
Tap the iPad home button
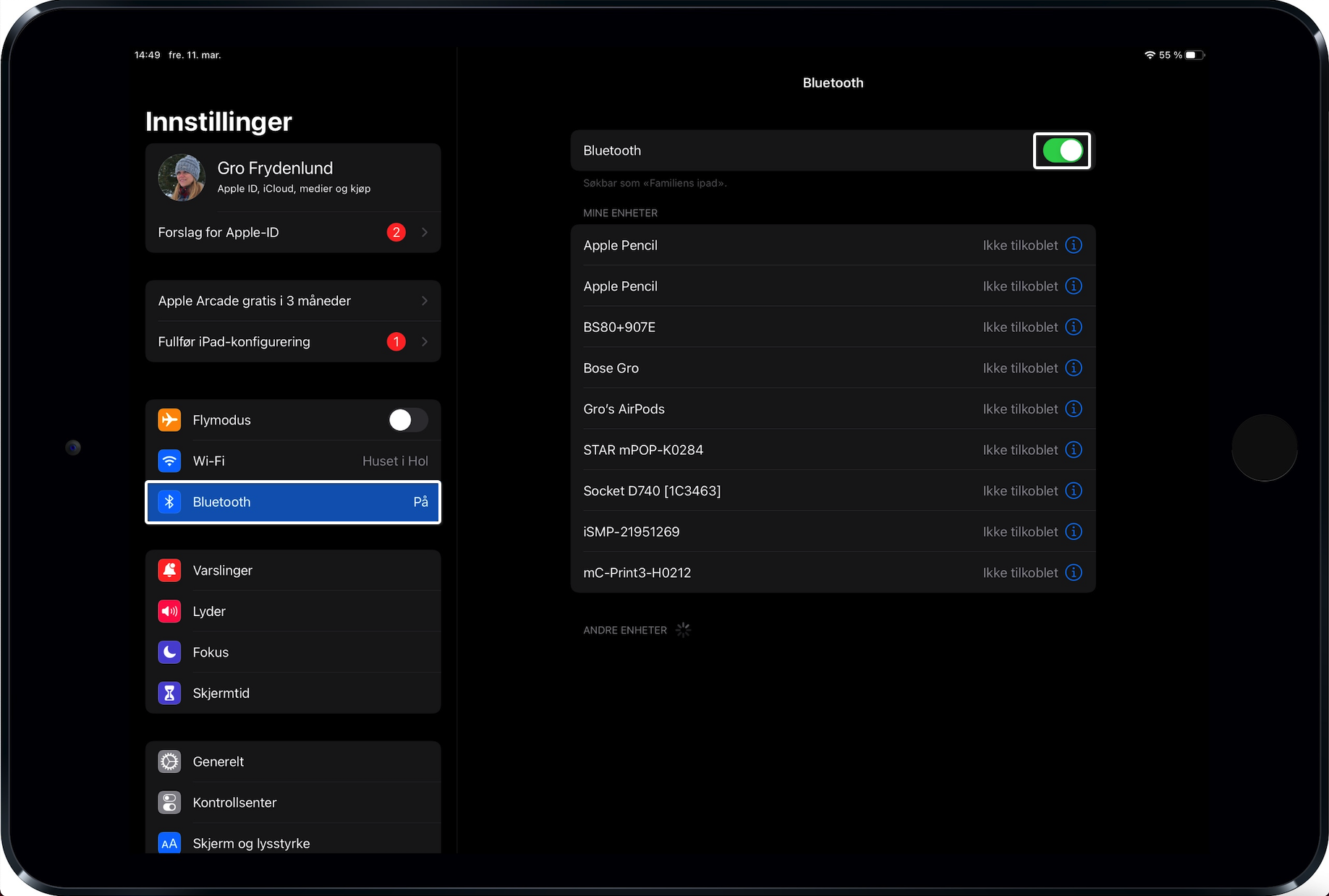click(1265, 448)
